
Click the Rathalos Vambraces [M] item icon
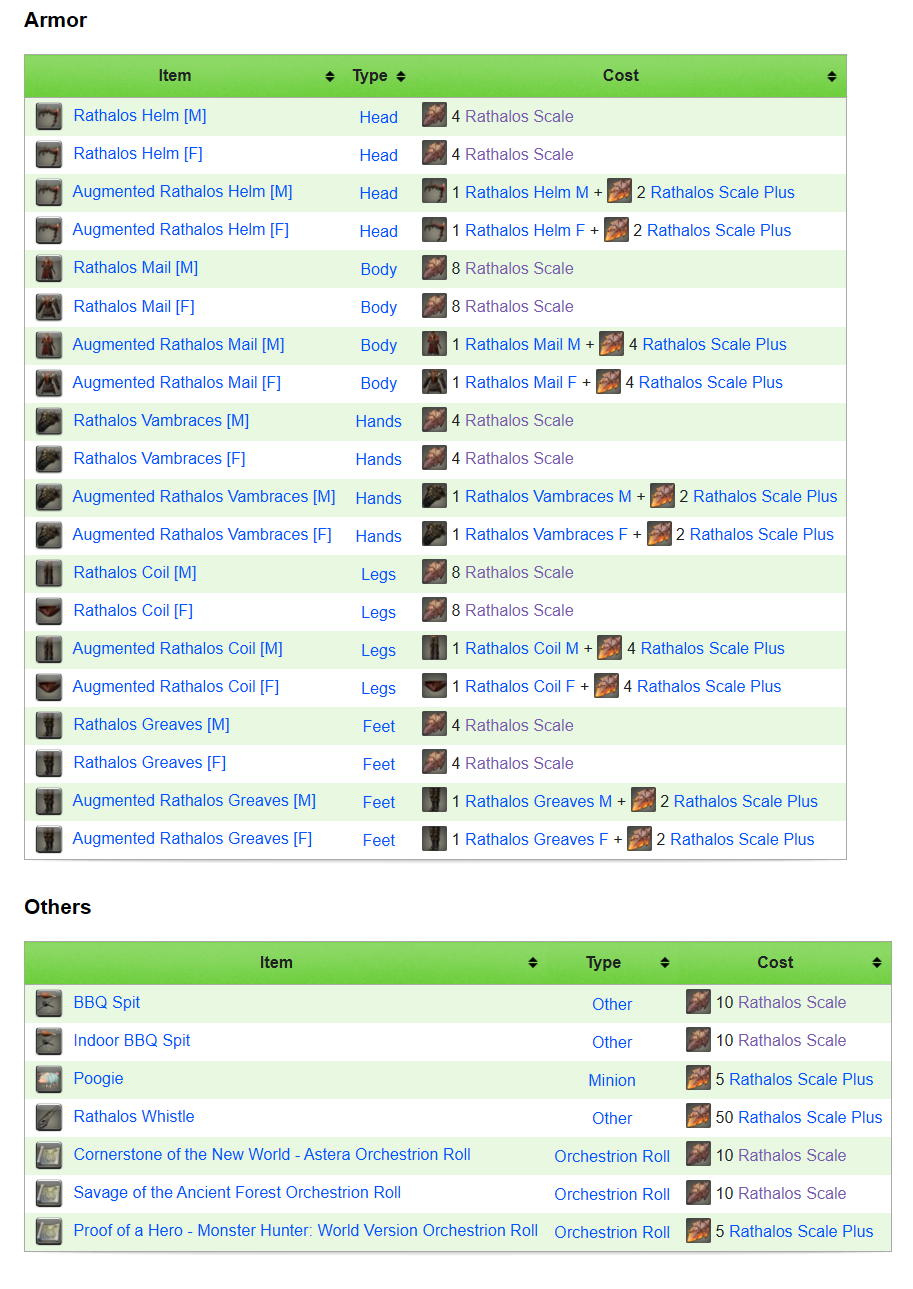tap(49, 420)
